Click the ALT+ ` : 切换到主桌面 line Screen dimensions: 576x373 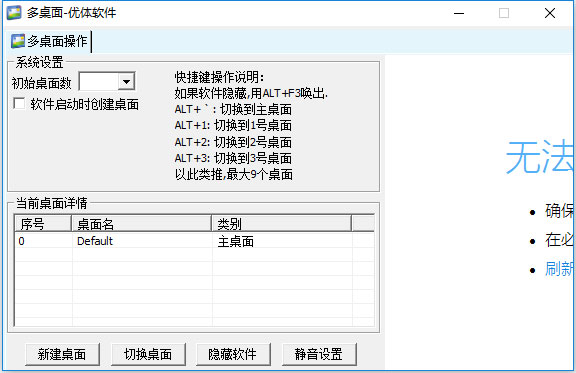pos(233,110)
